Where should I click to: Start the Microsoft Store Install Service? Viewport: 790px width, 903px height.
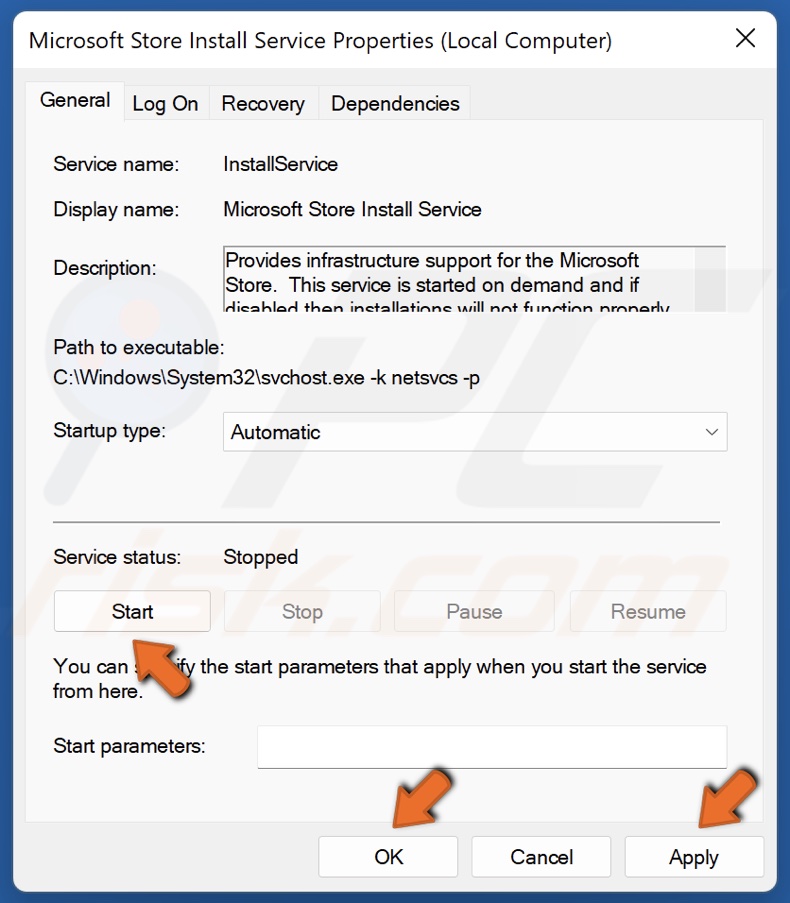(x=131, y=611)
